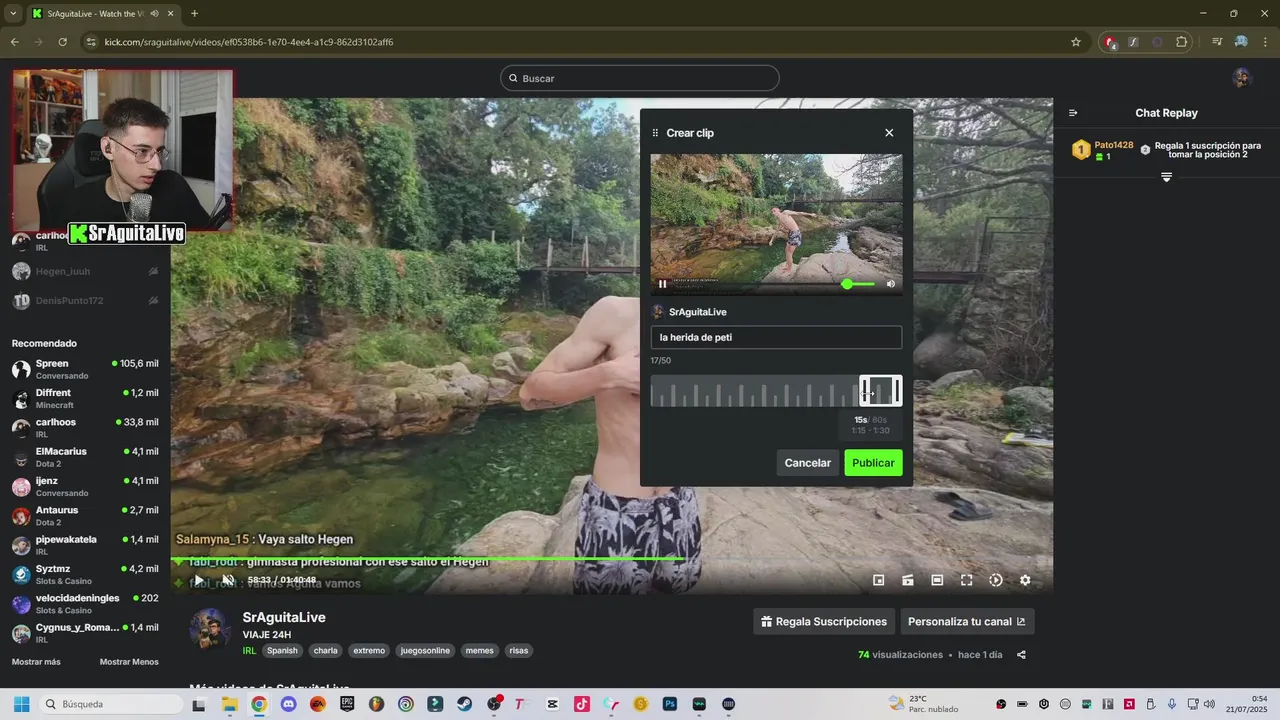Enter fullscreen on the video player
1280x720 pixels.
(967, 580)
